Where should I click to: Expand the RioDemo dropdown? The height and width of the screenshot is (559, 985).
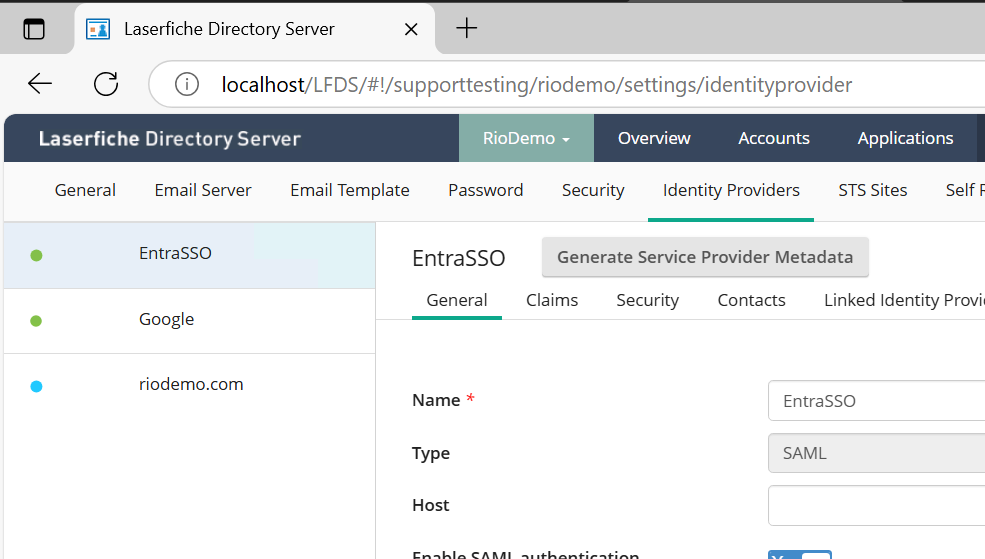[526, 138]
